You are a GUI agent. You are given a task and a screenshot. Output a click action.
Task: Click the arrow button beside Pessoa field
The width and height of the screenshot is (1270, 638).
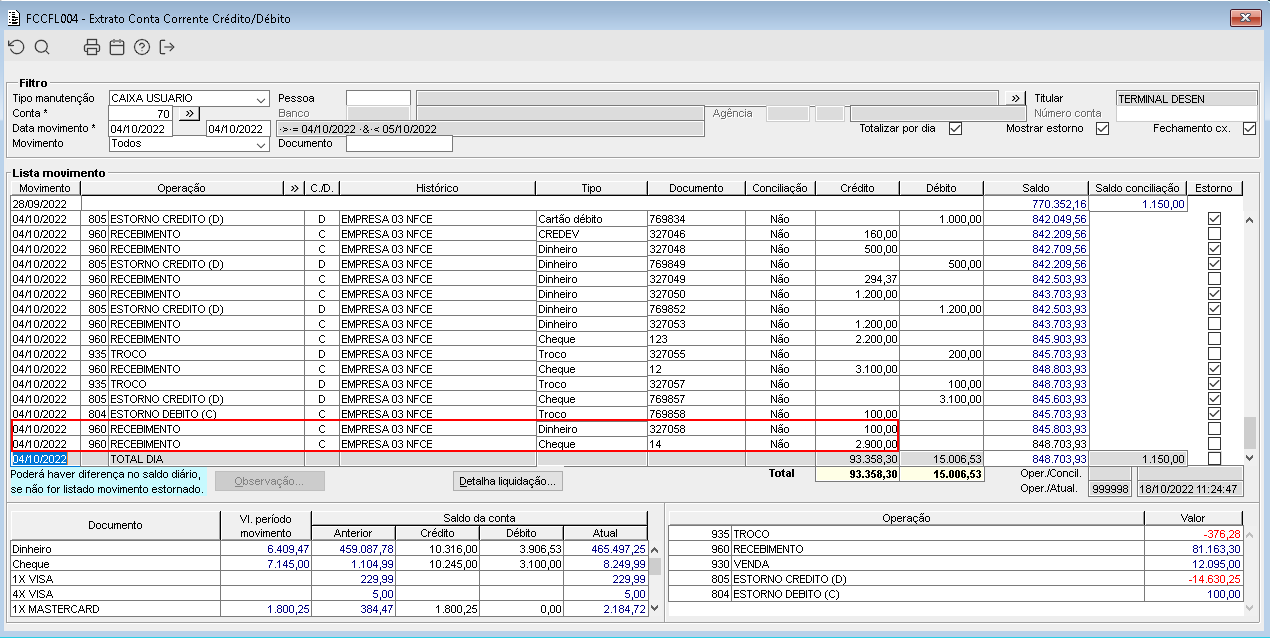coord(1015,98)
